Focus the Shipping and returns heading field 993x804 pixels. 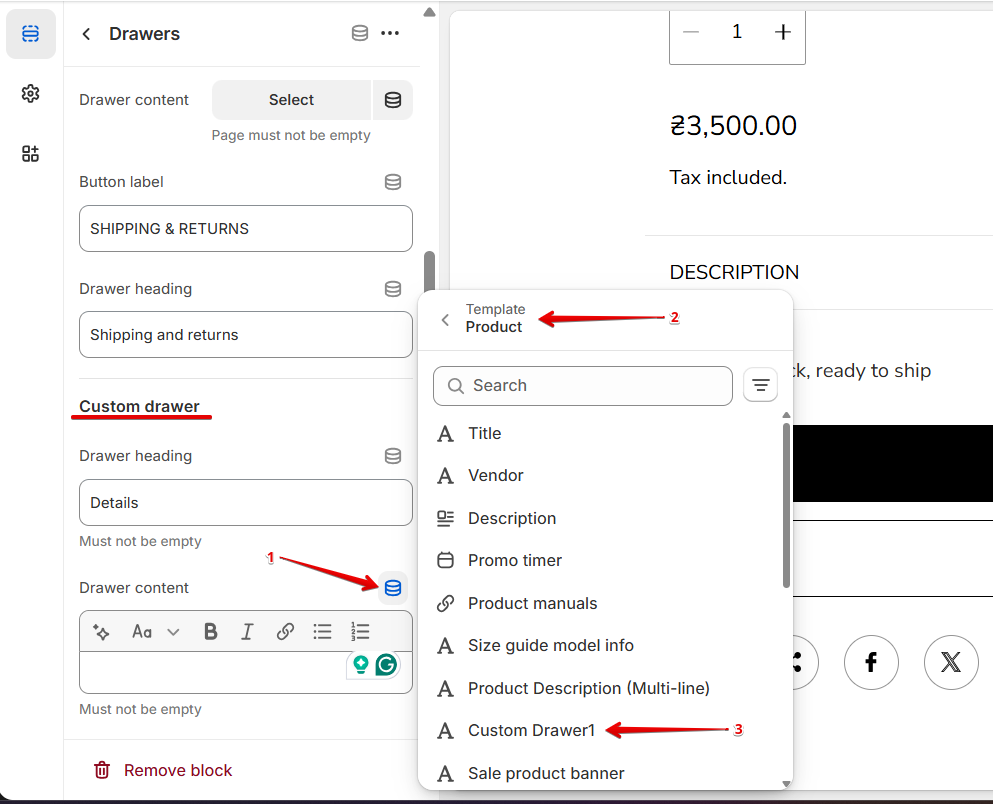click(x=246, y=335)
